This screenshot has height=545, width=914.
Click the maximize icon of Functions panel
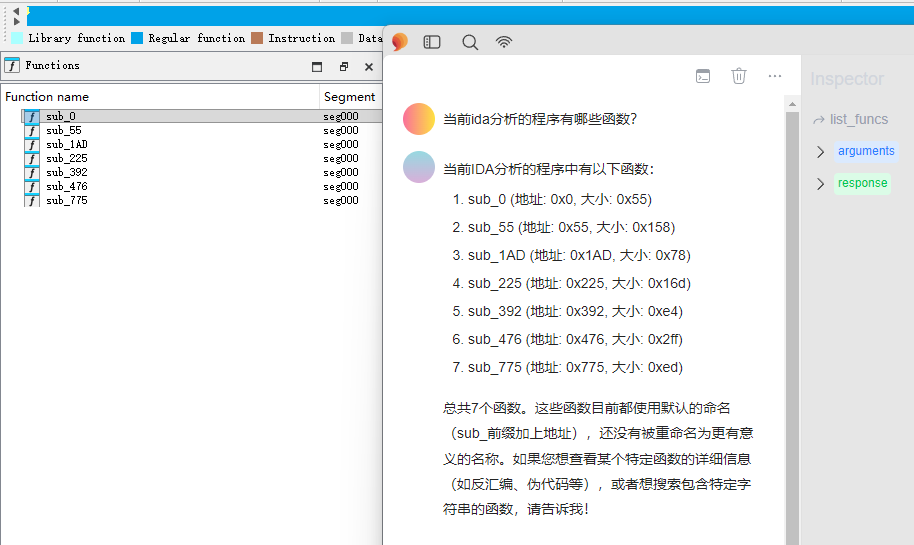click(x=317, y=66)
